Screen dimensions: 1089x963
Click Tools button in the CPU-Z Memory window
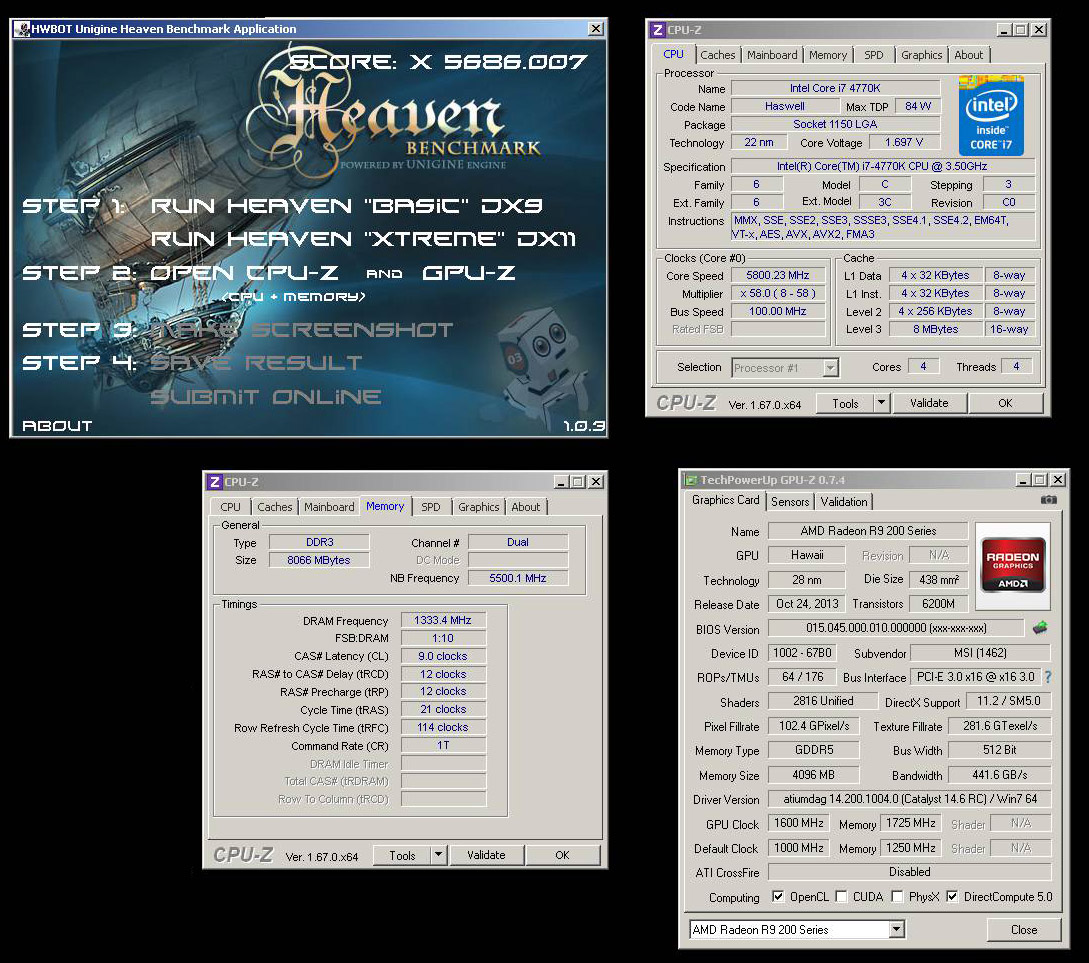point(402,855)
